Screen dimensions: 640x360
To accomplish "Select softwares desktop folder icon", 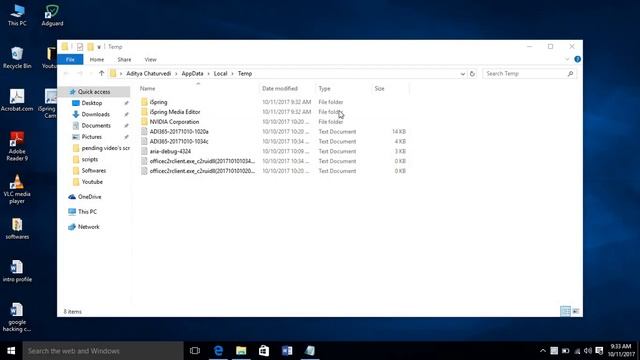I will (x=17, y=229).
